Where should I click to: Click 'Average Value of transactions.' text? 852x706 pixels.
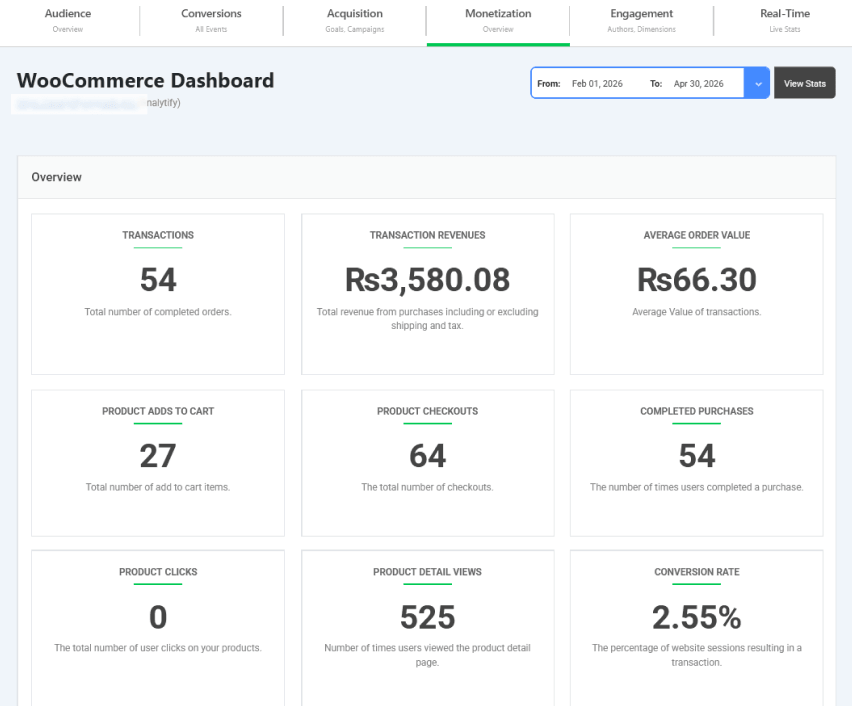click(697, 312)
